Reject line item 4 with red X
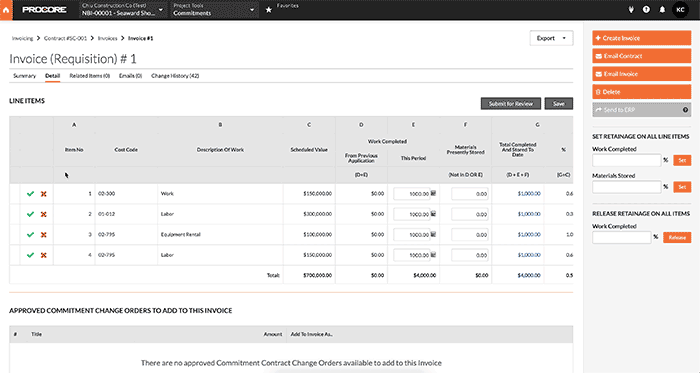700x373 pixels. [44, 255]
